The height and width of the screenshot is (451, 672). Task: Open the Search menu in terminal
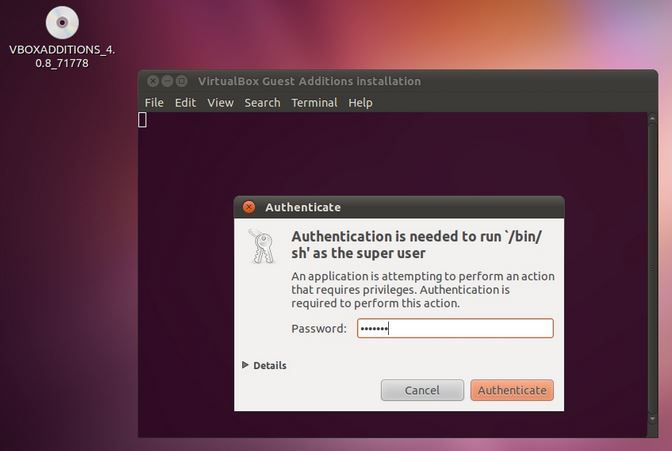pos(262,103)
